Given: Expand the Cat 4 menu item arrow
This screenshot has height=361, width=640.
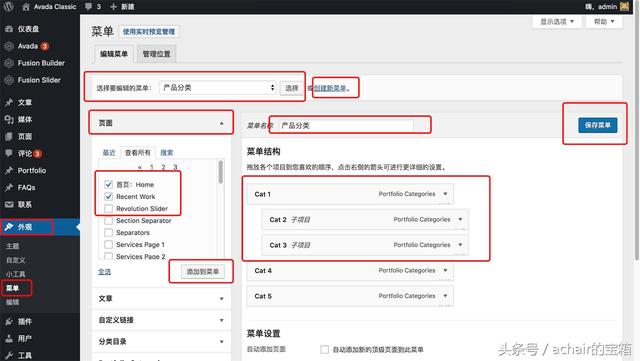Looking at the screenshot, I should [445, 270].
